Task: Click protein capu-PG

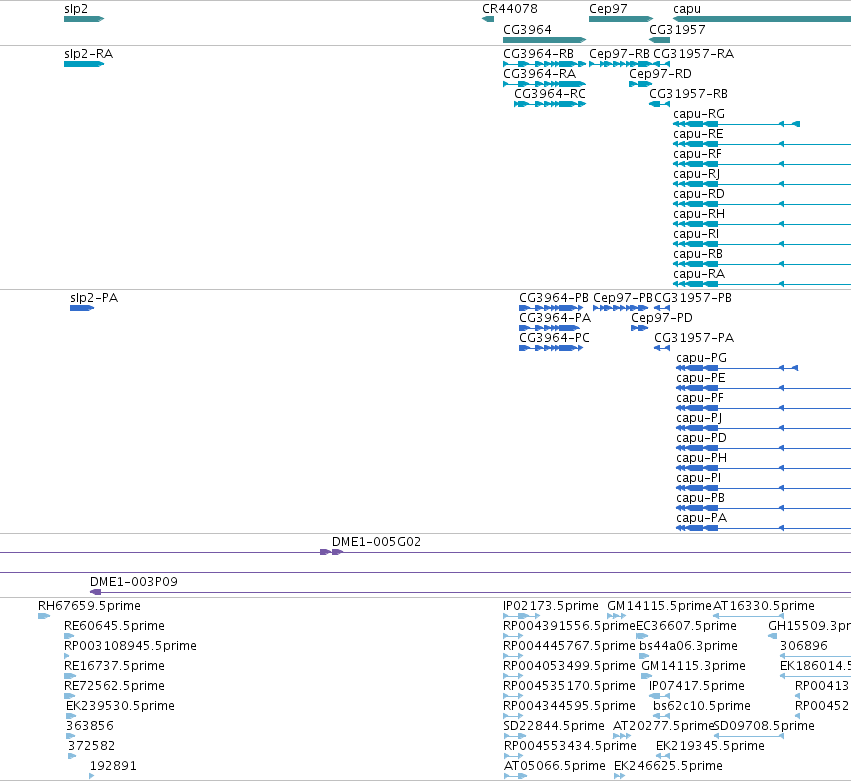Action: (701, 358)
